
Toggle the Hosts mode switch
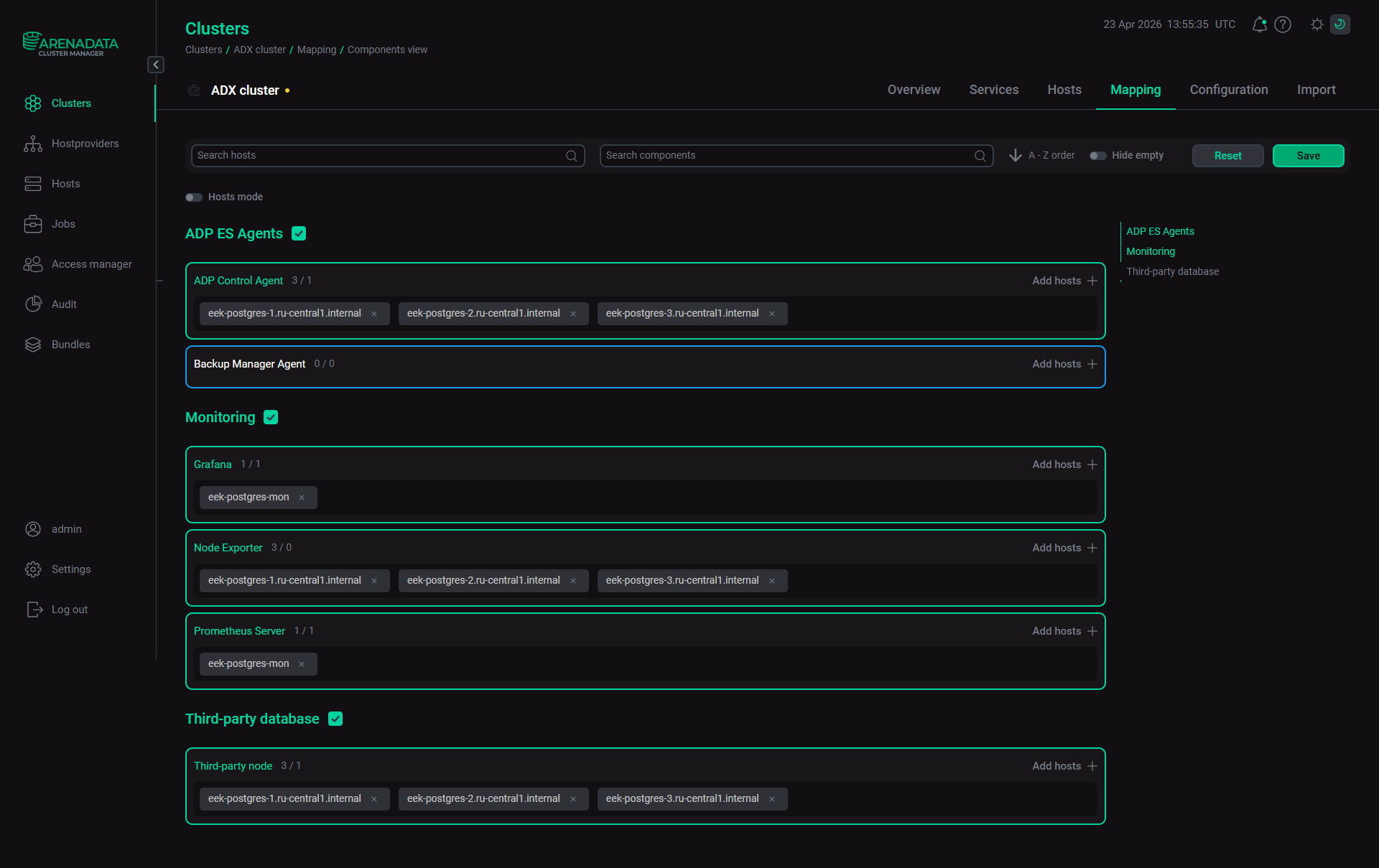tap(194, 197)
